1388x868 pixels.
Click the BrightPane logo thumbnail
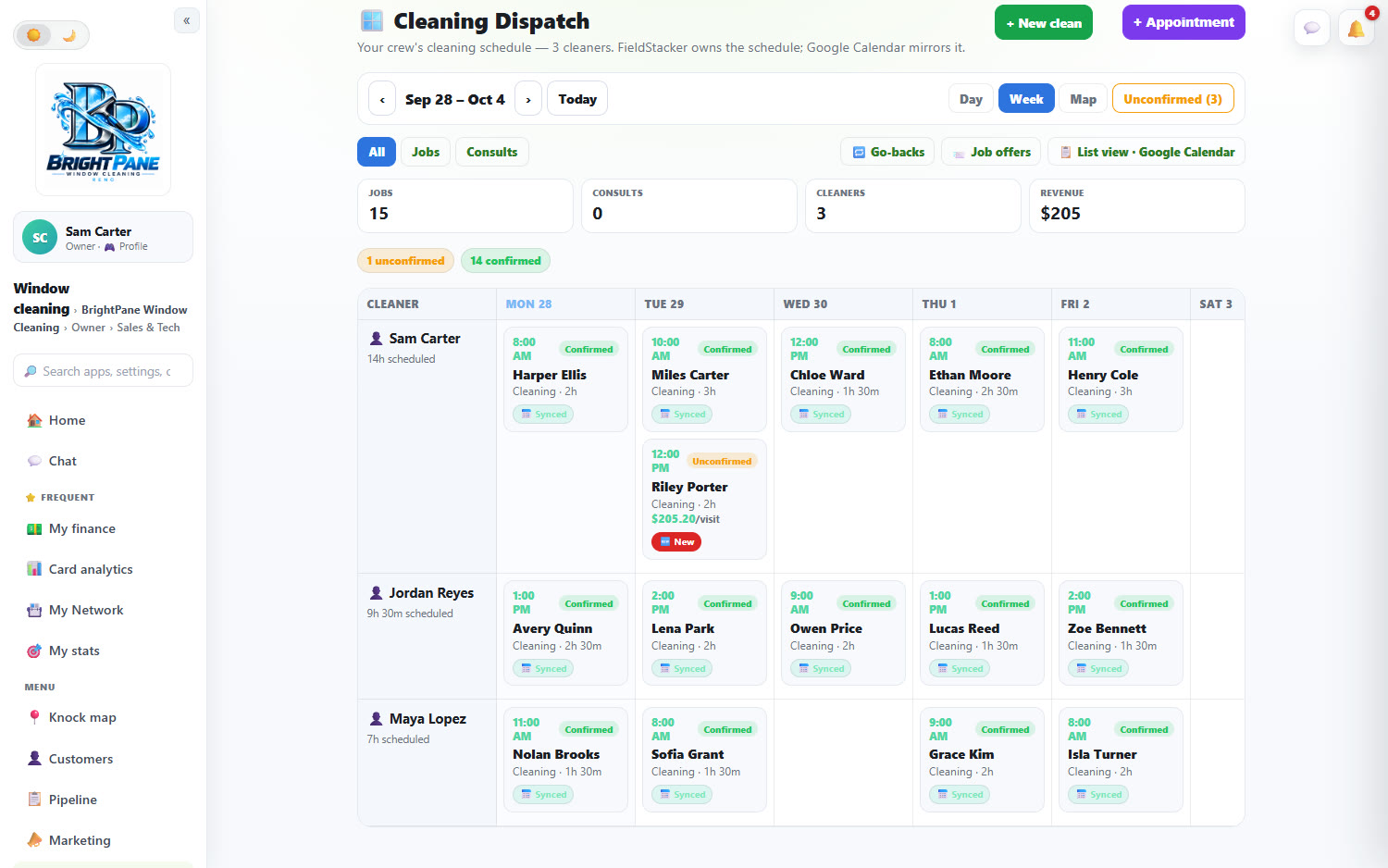tap(103, 130)
